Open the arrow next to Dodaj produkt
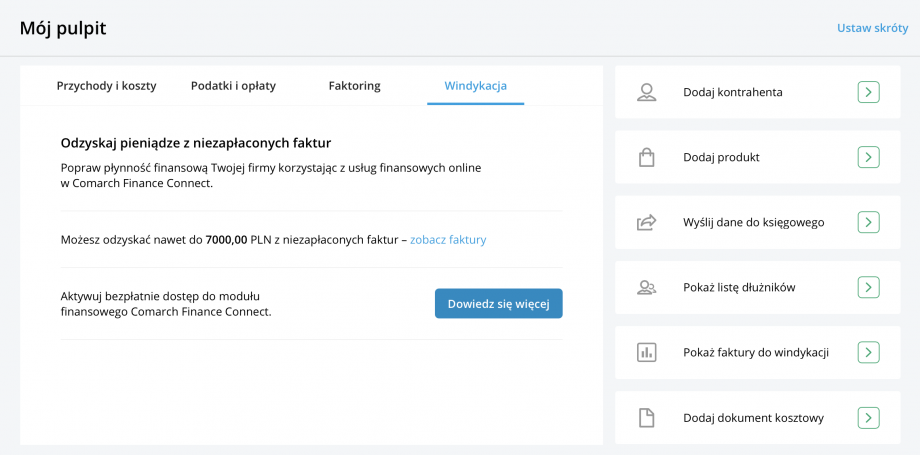This screenshot has width=920, height=455. click(x=868, y=157)
